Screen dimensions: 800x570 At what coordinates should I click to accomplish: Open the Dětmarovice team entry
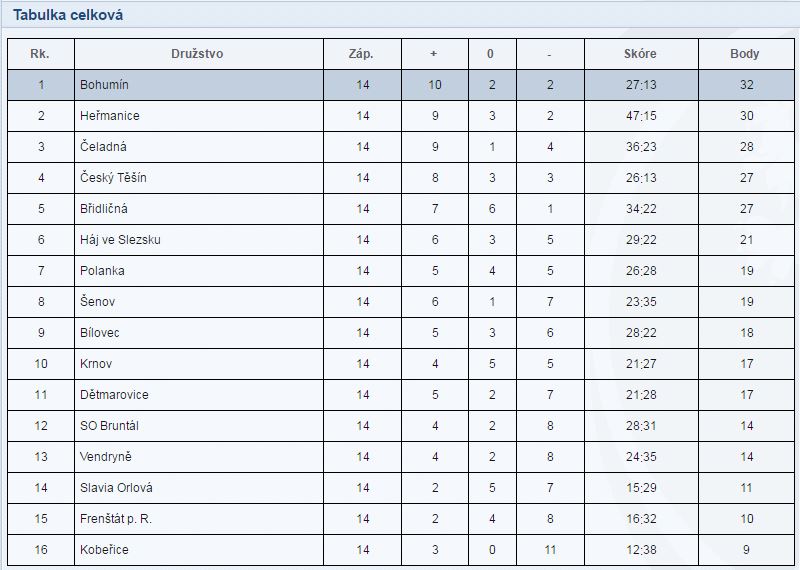tap(114, 395)
